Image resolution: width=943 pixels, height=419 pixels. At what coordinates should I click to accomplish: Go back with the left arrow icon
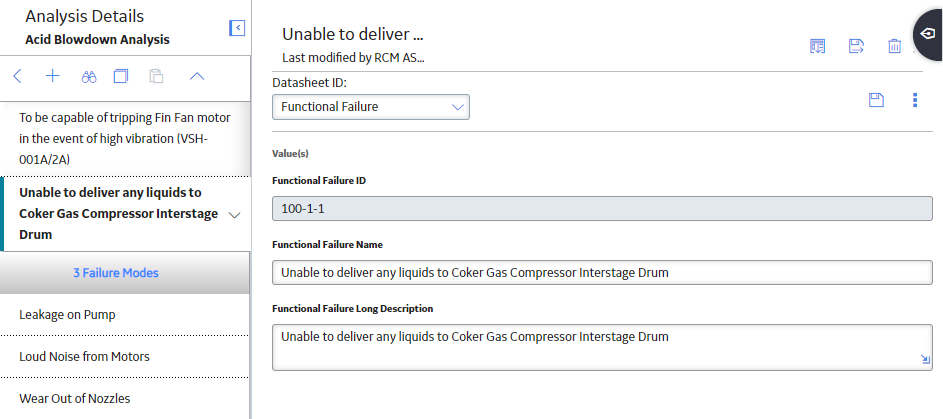coord(17,76)
